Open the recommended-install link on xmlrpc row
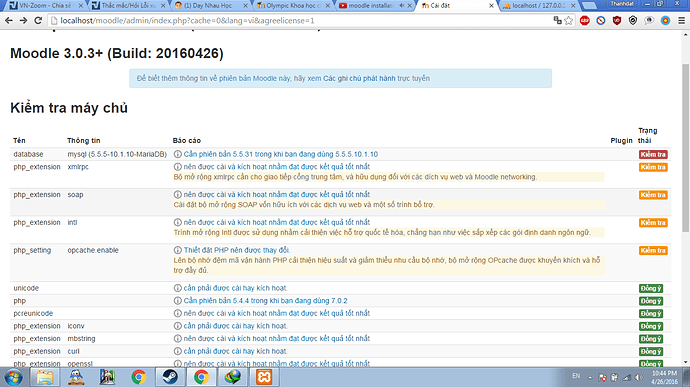The height and width of the screenshot is (387, 690). click(277, 167)
